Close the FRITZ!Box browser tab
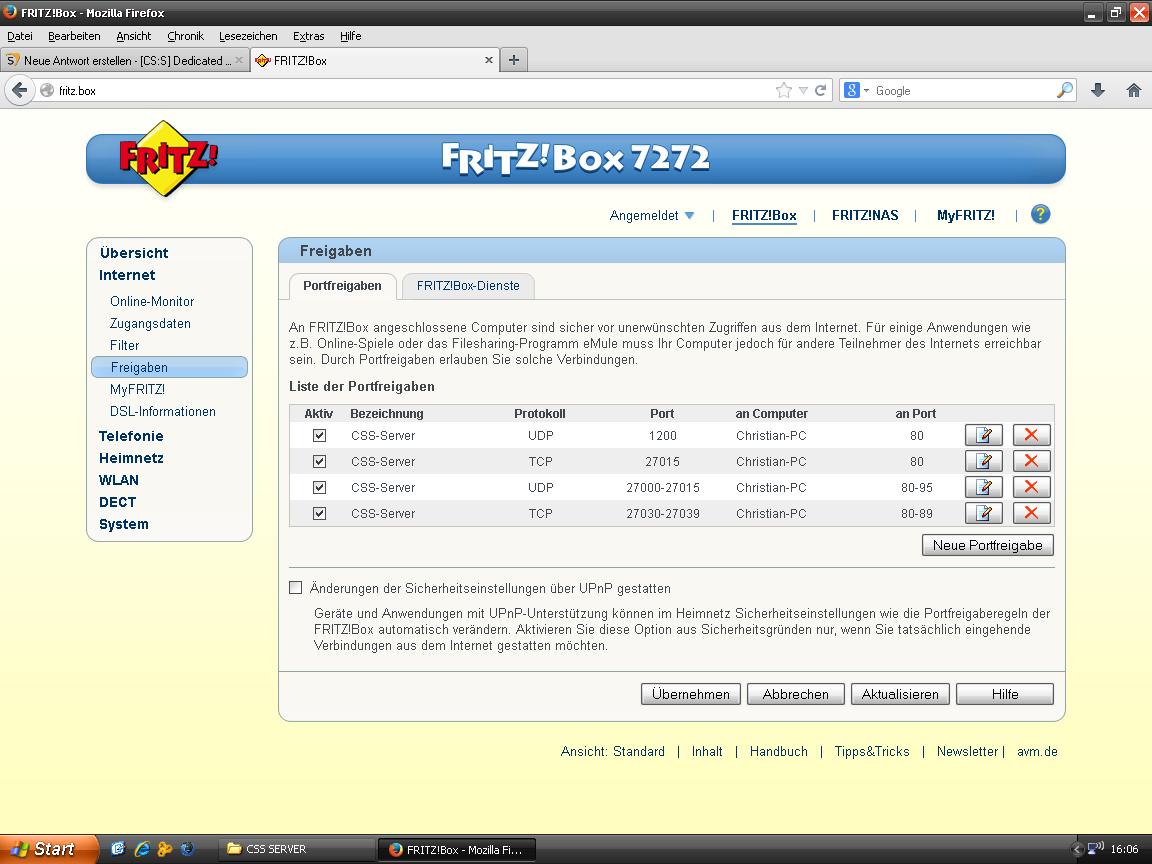The image size is (1152, 864). pos(489,60)
